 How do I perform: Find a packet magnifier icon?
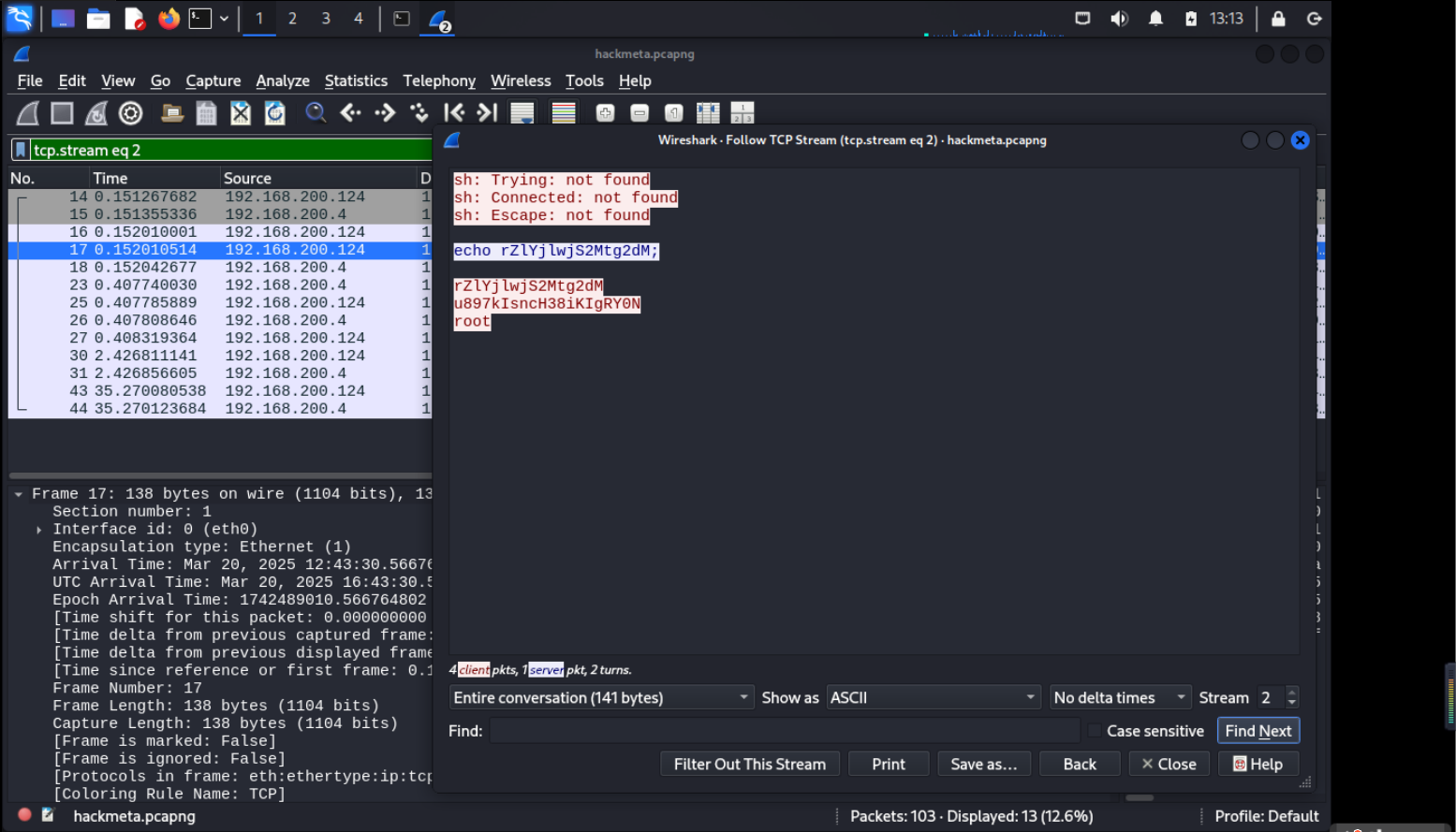(x=316, y=113)
